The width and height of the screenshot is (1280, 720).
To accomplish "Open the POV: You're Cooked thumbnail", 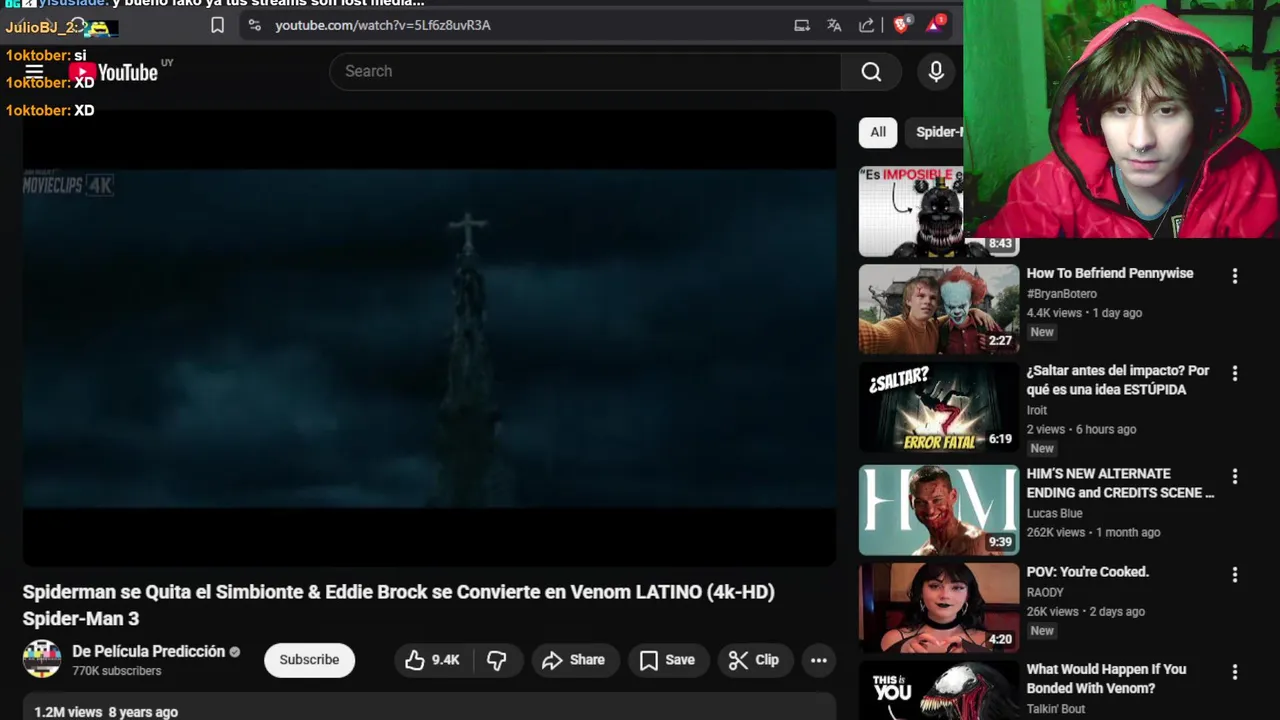I will click(x=939, y=608).
